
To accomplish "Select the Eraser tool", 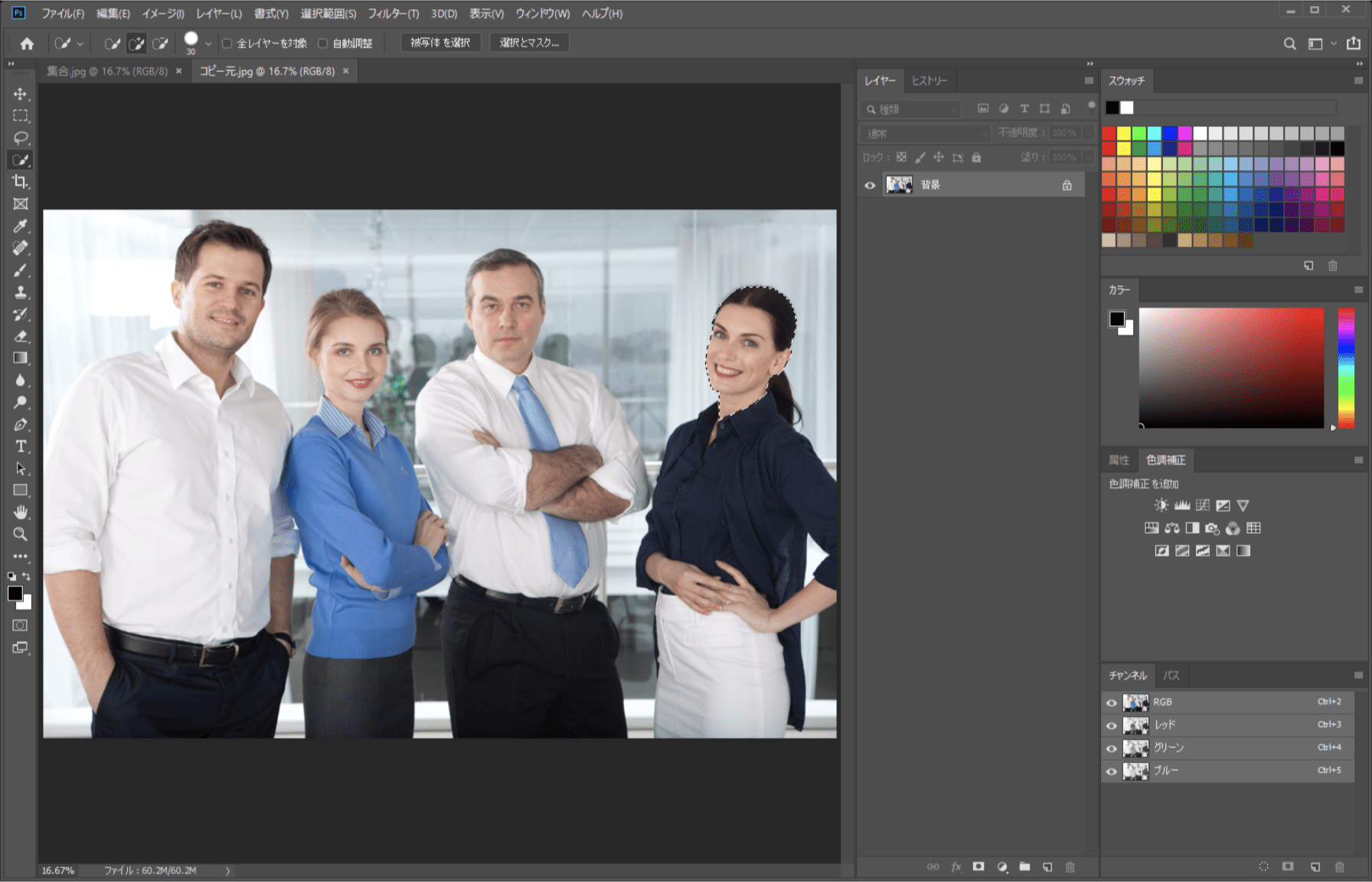I will [21, 336].
